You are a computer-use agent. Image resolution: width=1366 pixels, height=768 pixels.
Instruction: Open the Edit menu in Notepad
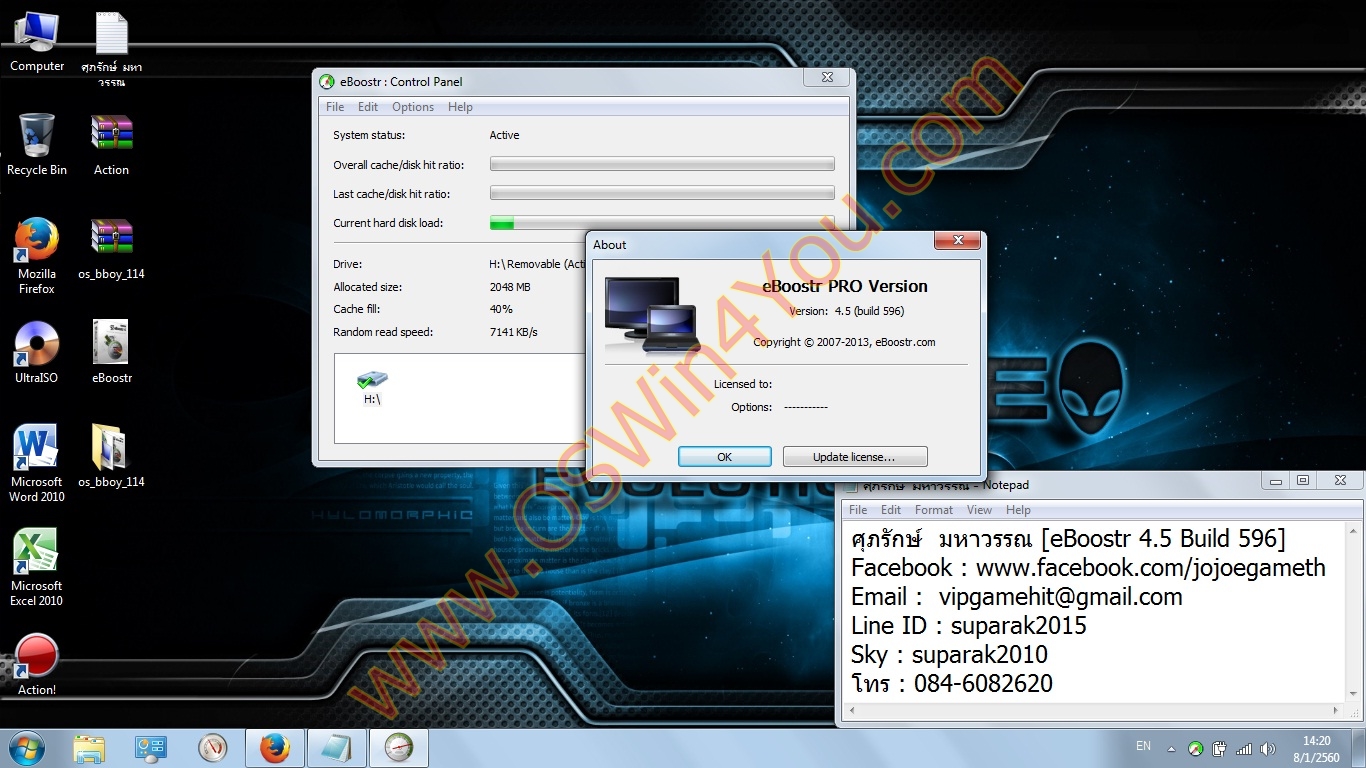click(891, 510)
